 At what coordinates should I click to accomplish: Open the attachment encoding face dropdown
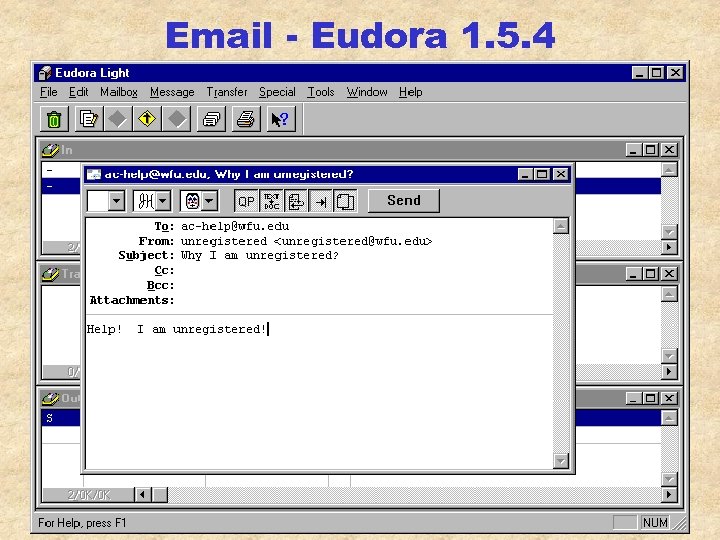pos(199,201)
